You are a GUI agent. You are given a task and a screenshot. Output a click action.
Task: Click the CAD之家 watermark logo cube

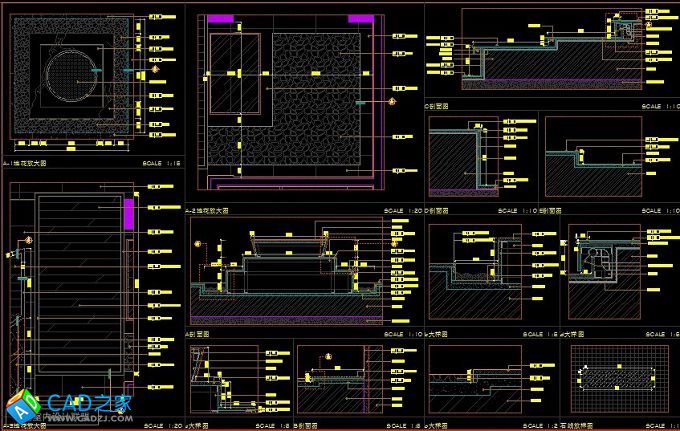pyautogui.click(x=20, y=405)
